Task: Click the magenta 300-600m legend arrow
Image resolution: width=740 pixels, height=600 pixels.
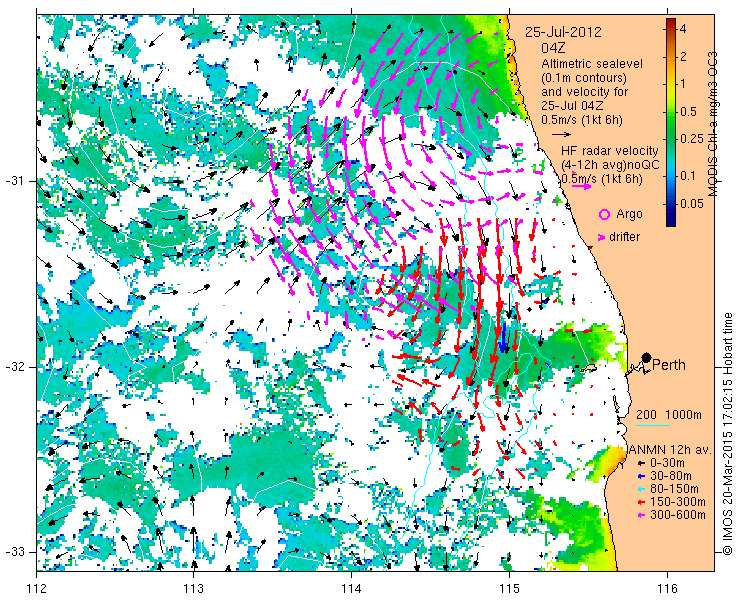Action: 640,515
